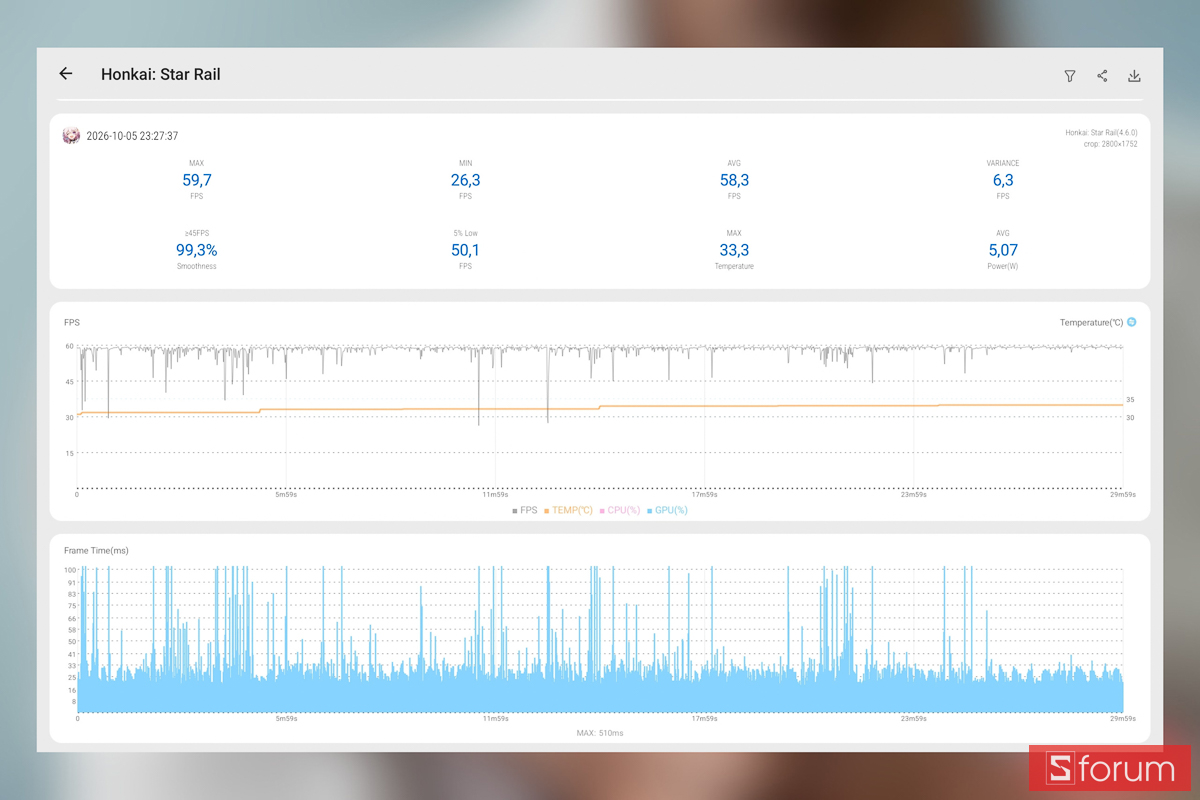This screenshot has height=800, width=1200.
Task: Download the benchmark report
Action: point(1134,76)
